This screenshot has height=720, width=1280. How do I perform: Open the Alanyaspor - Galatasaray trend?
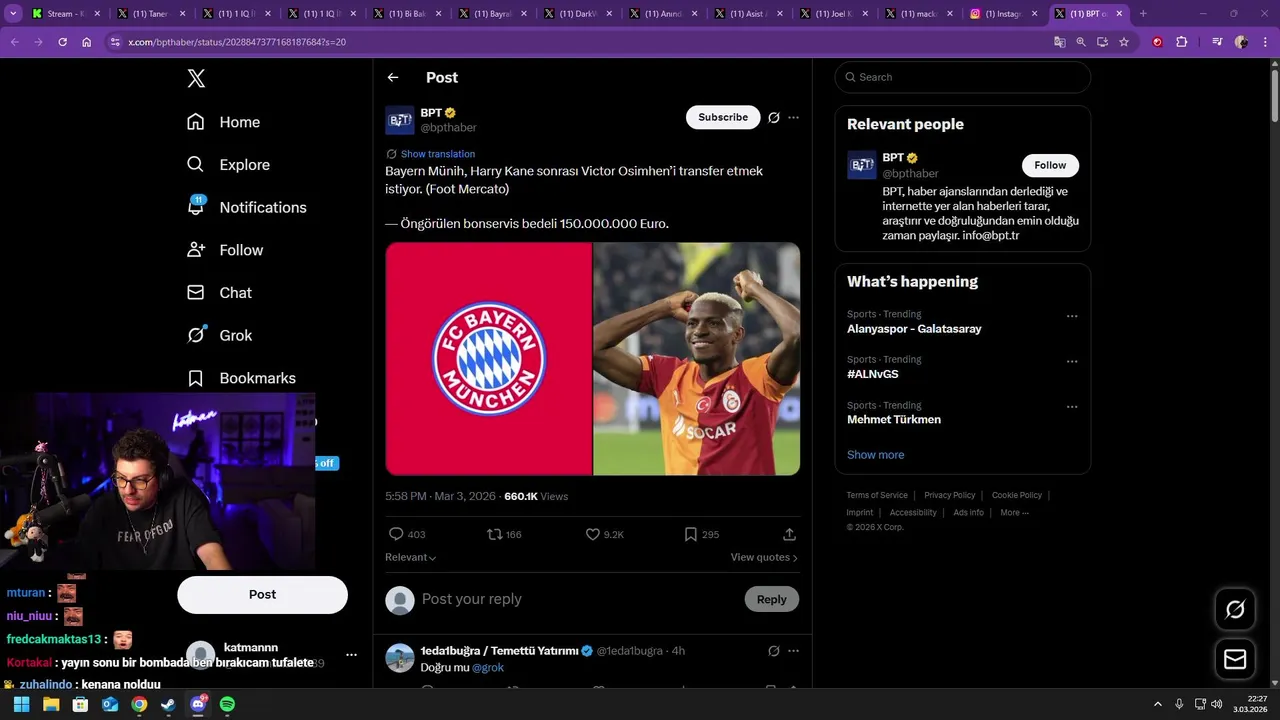click(x=914, y=329)
